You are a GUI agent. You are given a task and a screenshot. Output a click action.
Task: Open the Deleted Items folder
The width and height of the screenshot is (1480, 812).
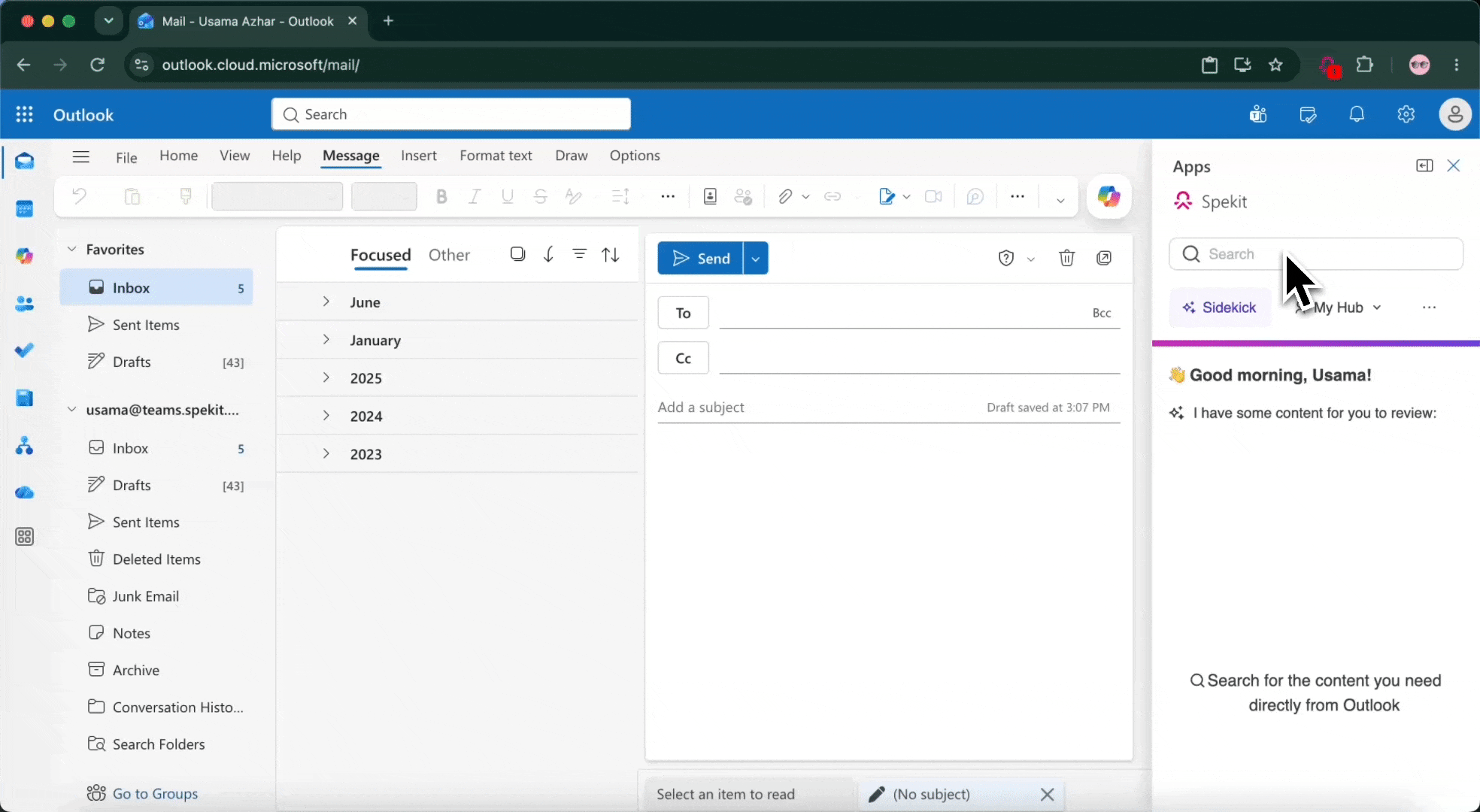click(156, 559)
